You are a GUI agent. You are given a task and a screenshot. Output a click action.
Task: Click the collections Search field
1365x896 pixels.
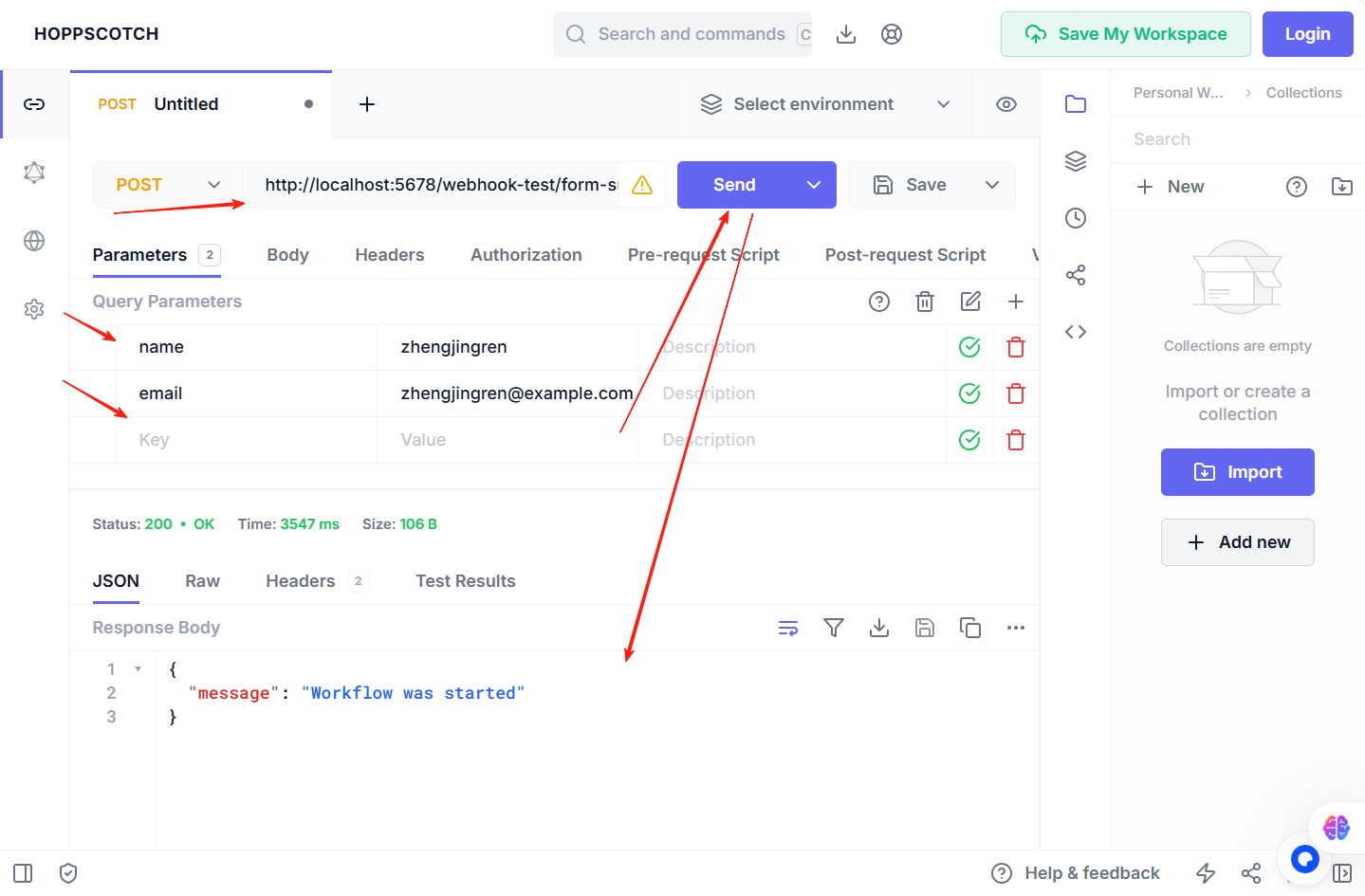click(x=1238, y=139)
